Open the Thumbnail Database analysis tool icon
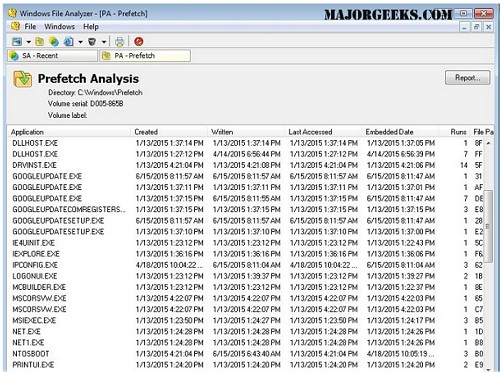500x372 pixels. (x=17, y=42)
